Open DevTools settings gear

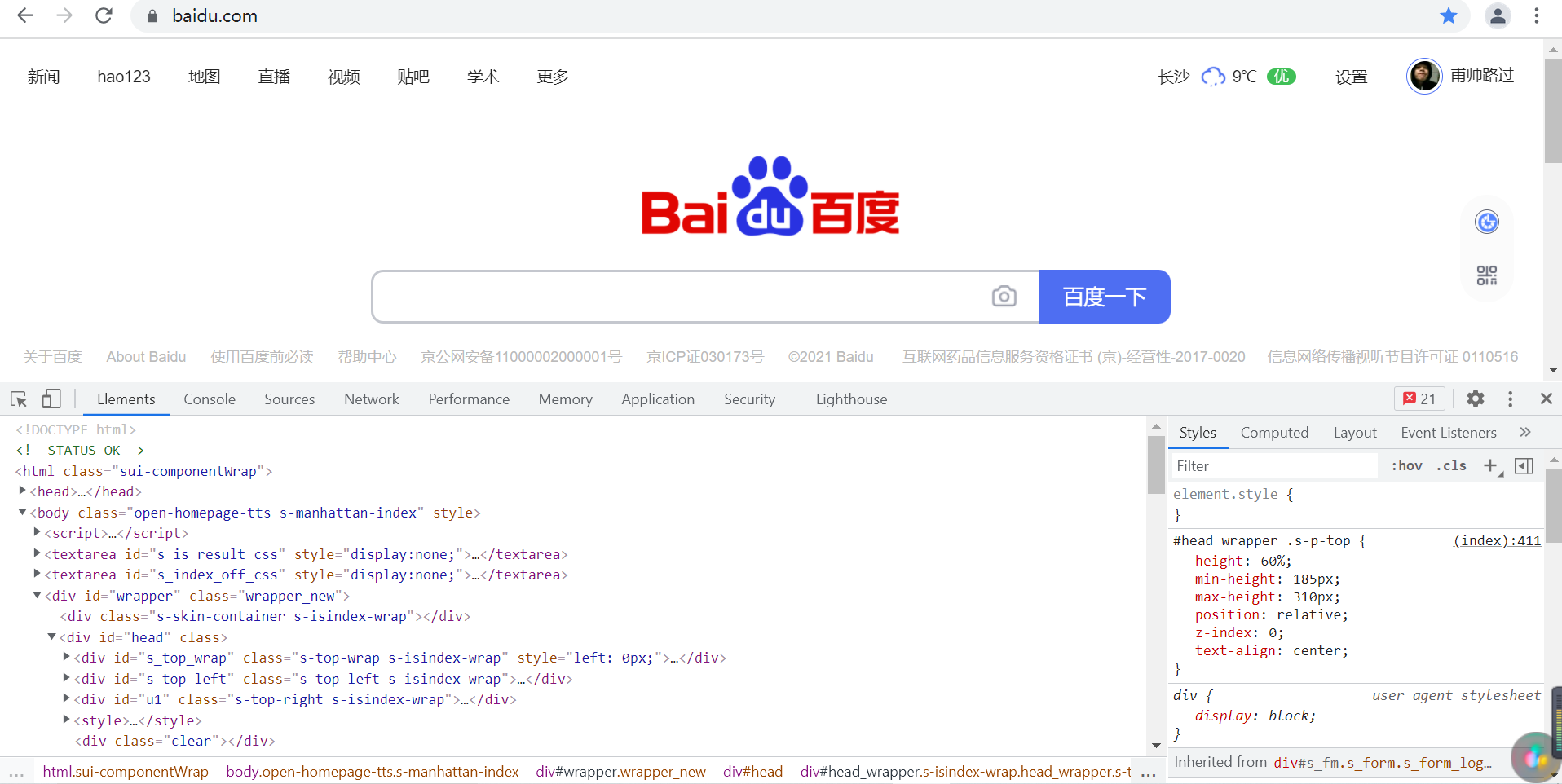[x=1476, y=399]
